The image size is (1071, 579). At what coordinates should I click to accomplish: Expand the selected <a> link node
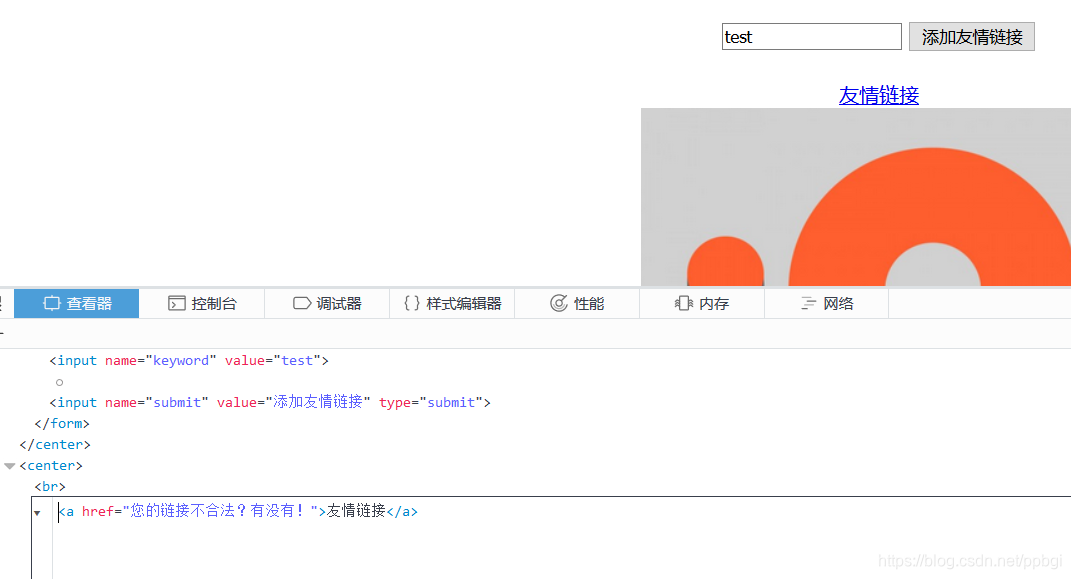pos(37,511)
